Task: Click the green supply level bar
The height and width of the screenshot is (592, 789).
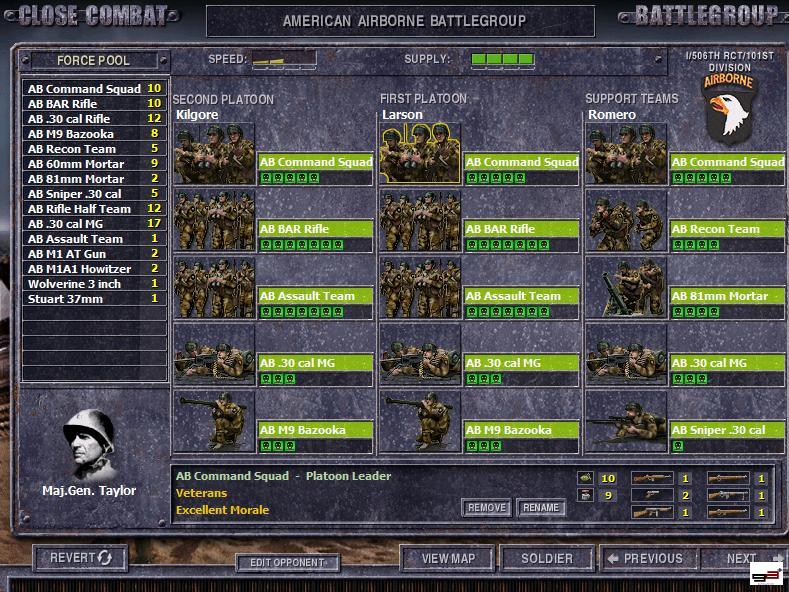Action: [x=502, y=59]
